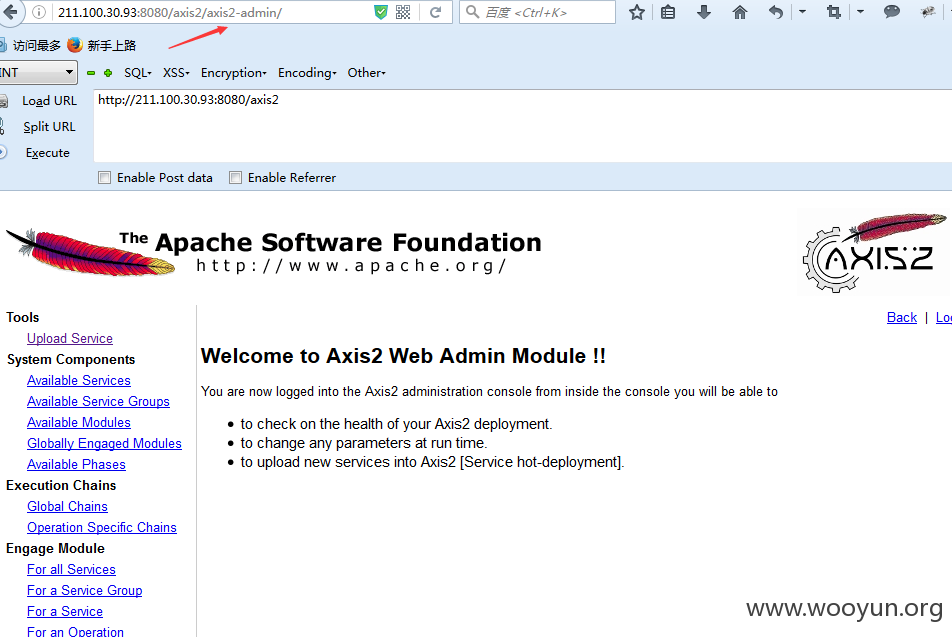Open For a Service Group link
This screenshot has height=637, width=952.
point(84,591)
